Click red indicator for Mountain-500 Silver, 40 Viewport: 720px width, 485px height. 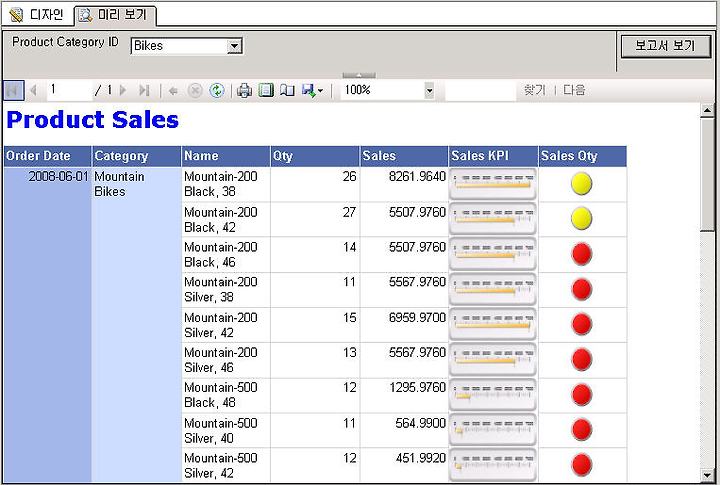581,430
